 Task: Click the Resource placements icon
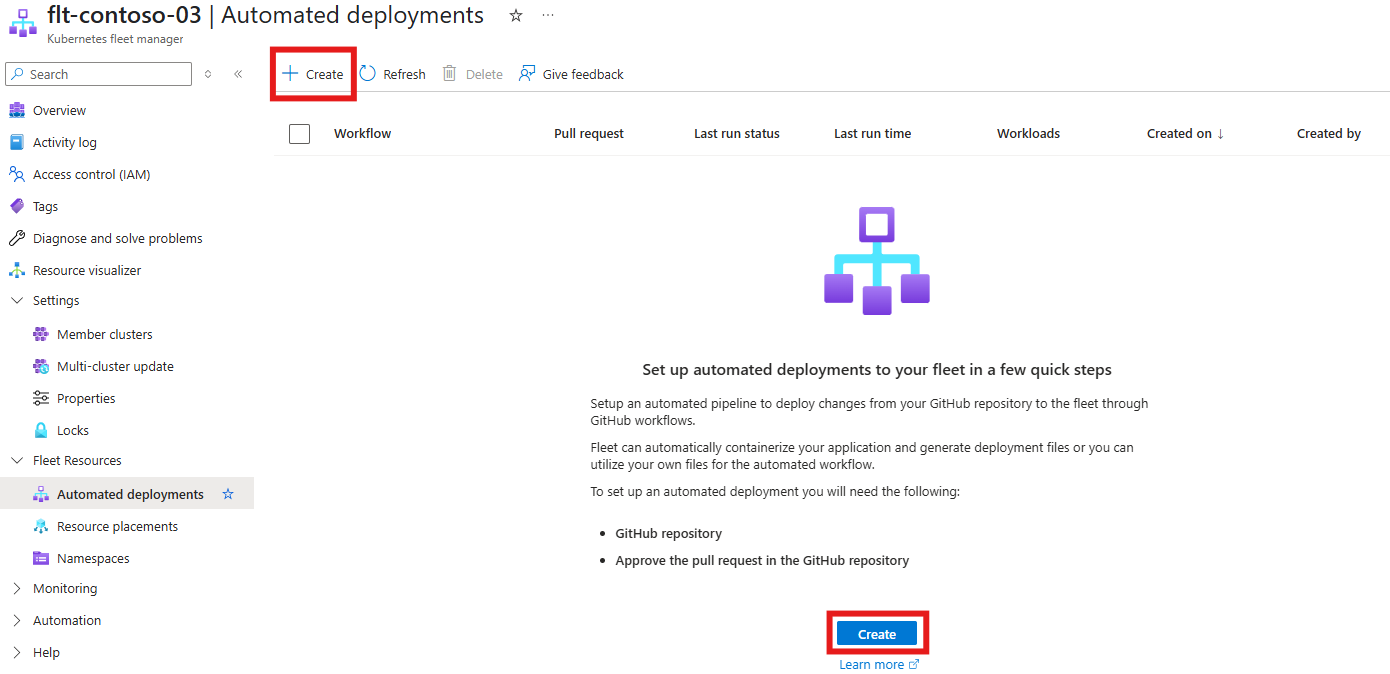click(41, 526)
